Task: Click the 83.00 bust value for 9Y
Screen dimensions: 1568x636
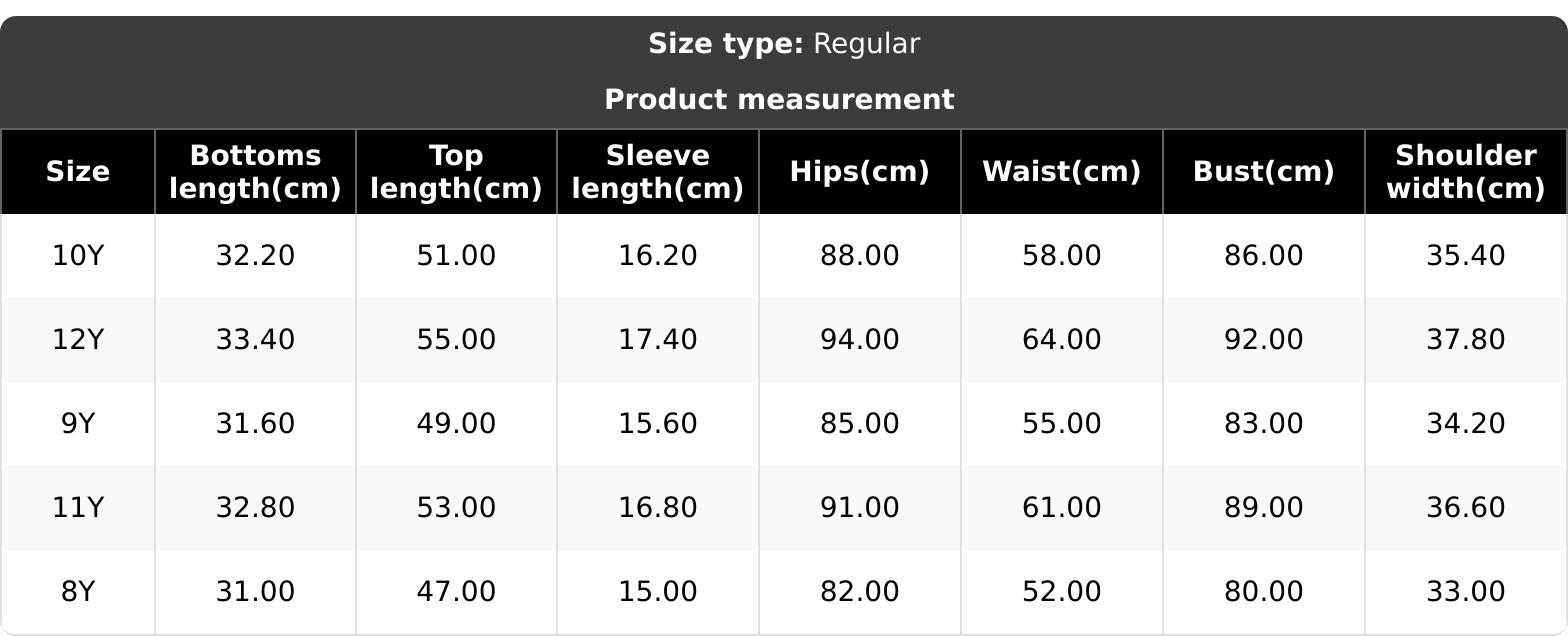Action: pyautogui.click(x=1263, y=424)
